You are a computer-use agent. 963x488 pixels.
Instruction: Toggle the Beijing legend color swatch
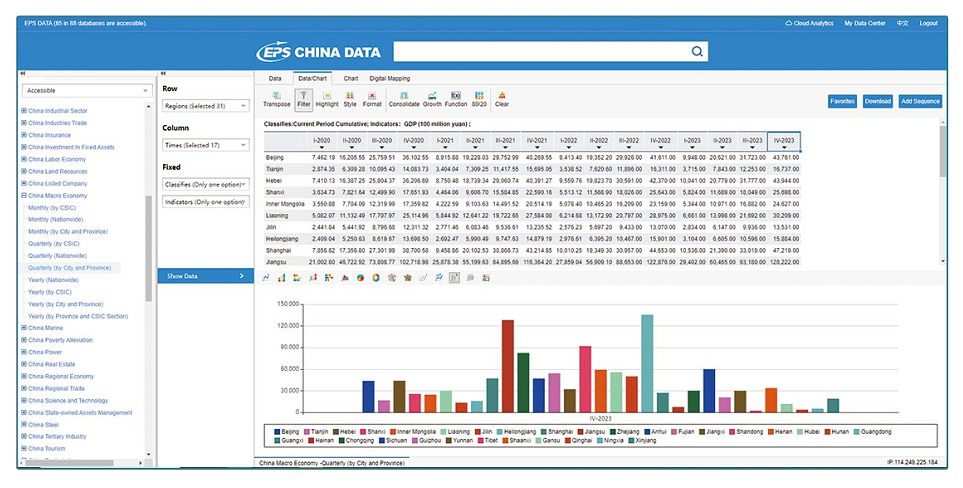click(278, 432)
